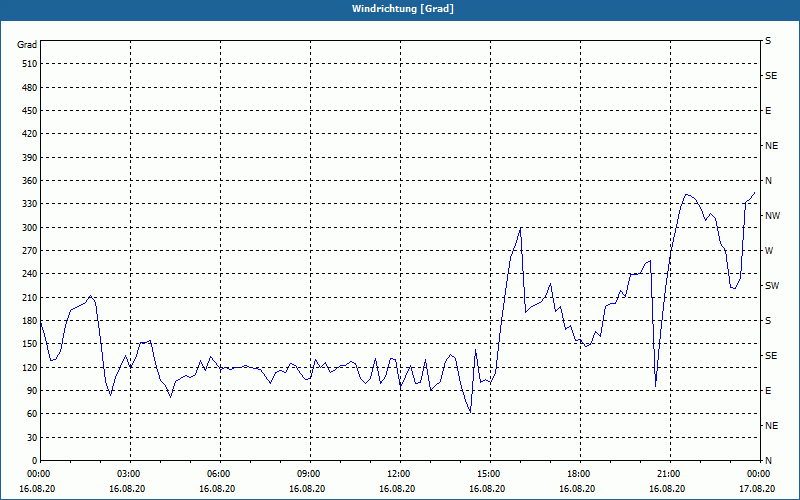Click the 03:00 time label
The height and width of the screenshot is (500, 800).
coord(128,473)
